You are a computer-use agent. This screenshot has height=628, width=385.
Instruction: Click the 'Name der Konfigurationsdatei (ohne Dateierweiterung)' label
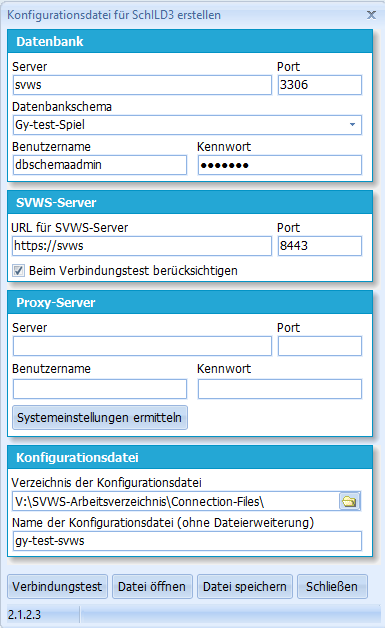pyautogui.click(x=163, y=523)
